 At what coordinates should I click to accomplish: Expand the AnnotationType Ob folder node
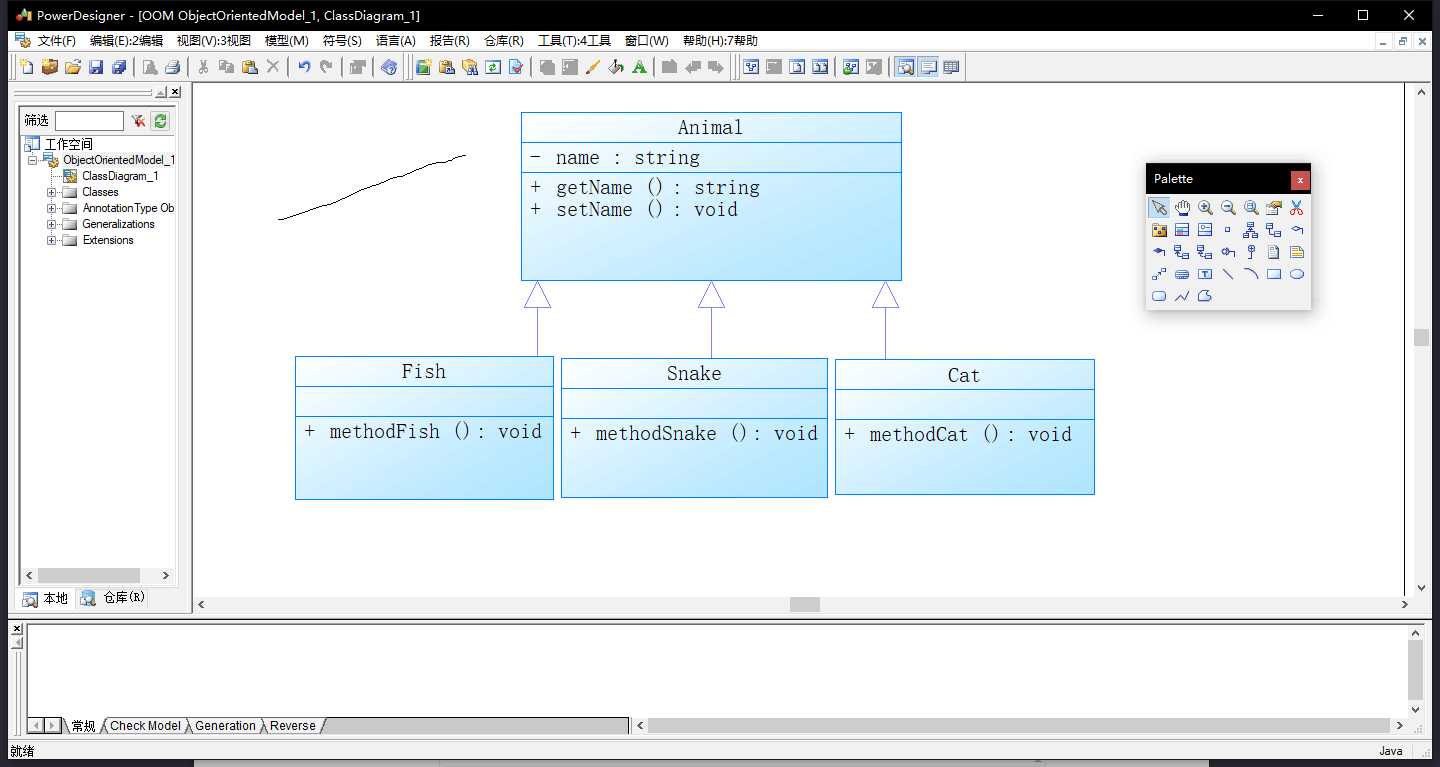[52, 208]
